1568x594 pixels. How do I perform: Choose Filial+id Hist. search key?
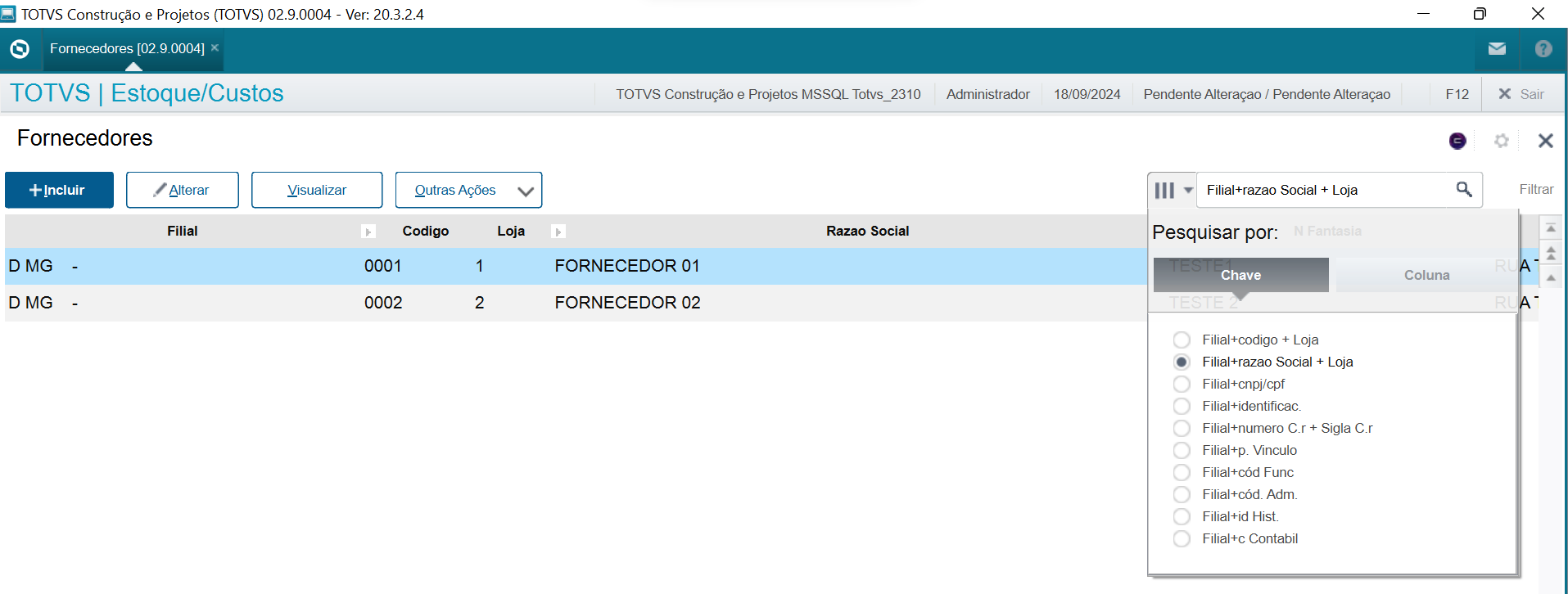1182,516
